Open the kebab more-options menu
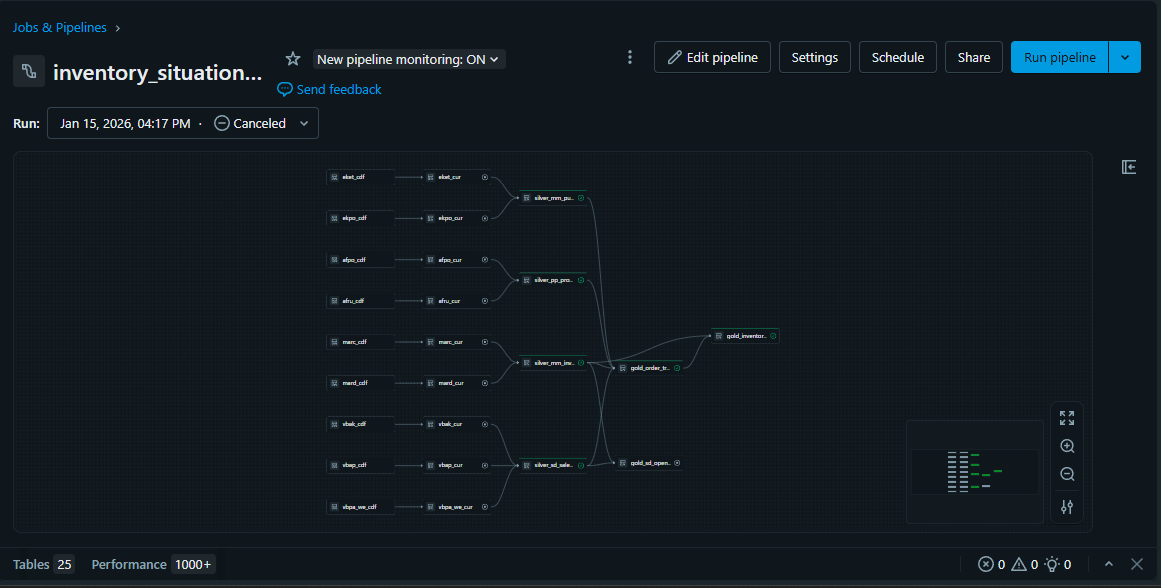The image size is (1161, 588). coord(630,57)
